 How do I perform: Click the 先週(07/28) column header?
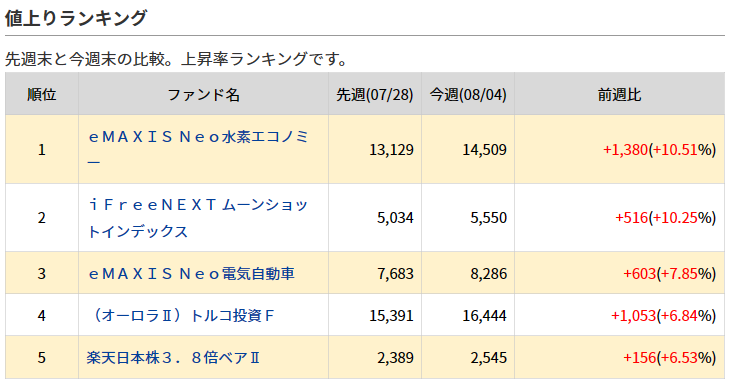(374, 94)
